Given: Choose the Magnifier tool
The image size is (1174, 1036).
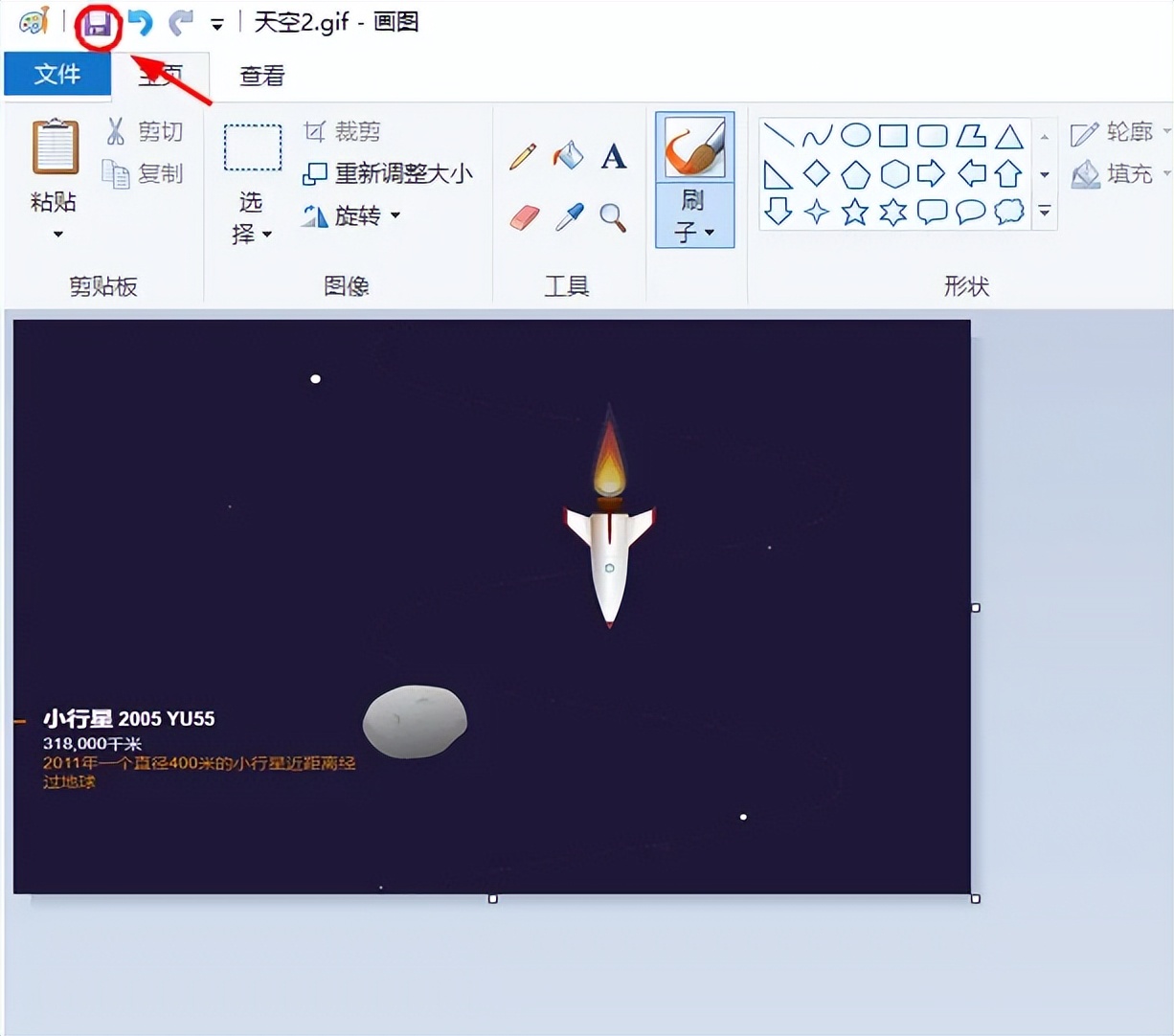Looking at the screenshot, I should tap(613, 217).
